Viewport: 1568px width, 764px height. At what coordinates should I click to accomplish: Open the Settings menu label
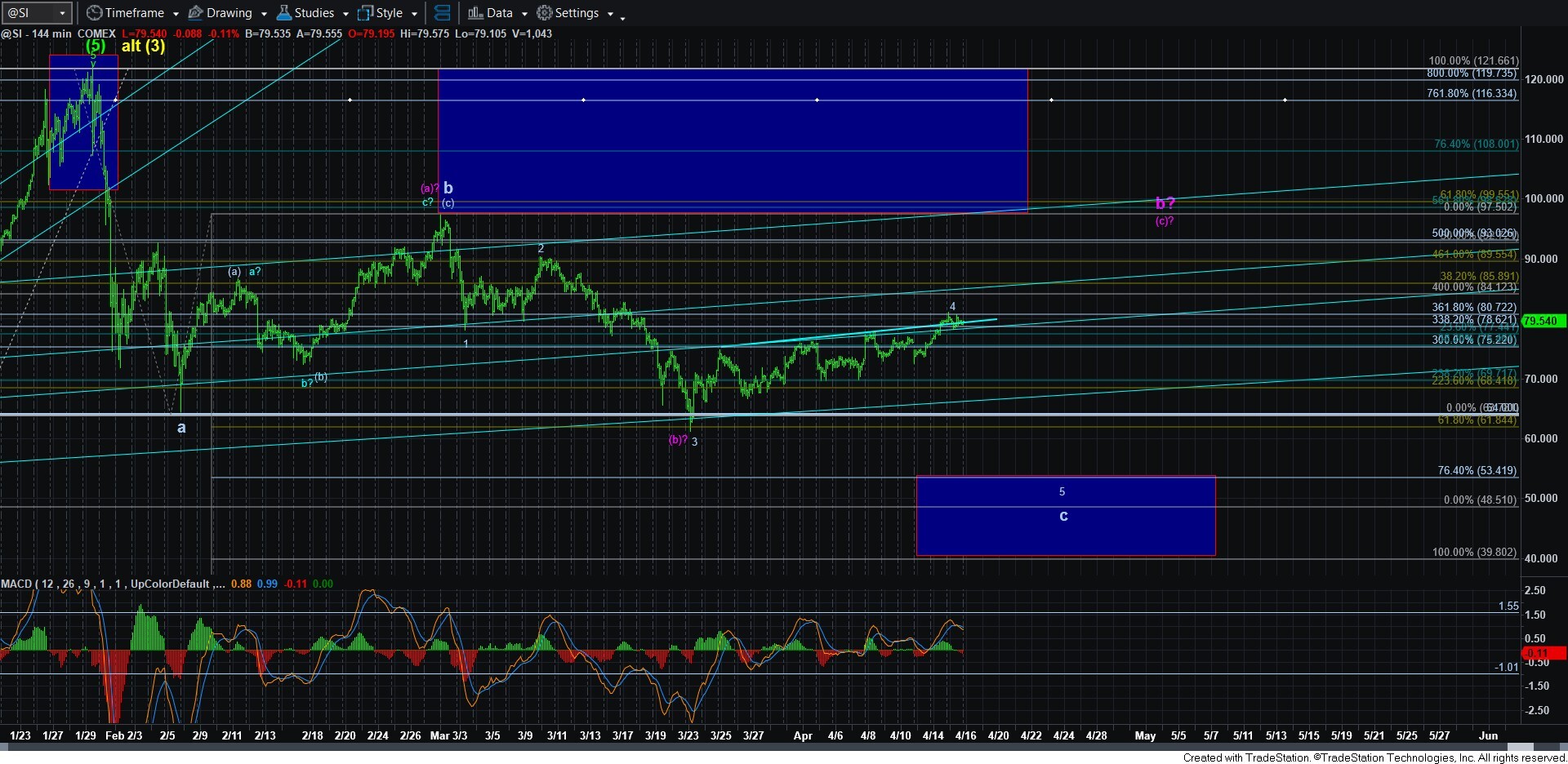coord(577,13)
